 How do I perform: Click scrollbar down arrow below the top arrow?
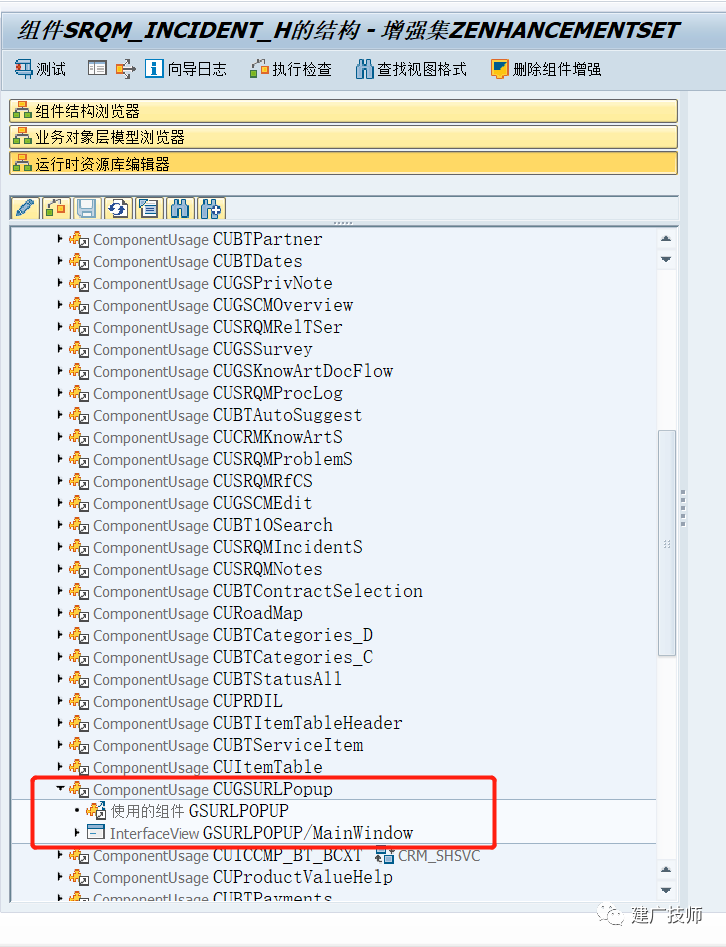point(666,259)
